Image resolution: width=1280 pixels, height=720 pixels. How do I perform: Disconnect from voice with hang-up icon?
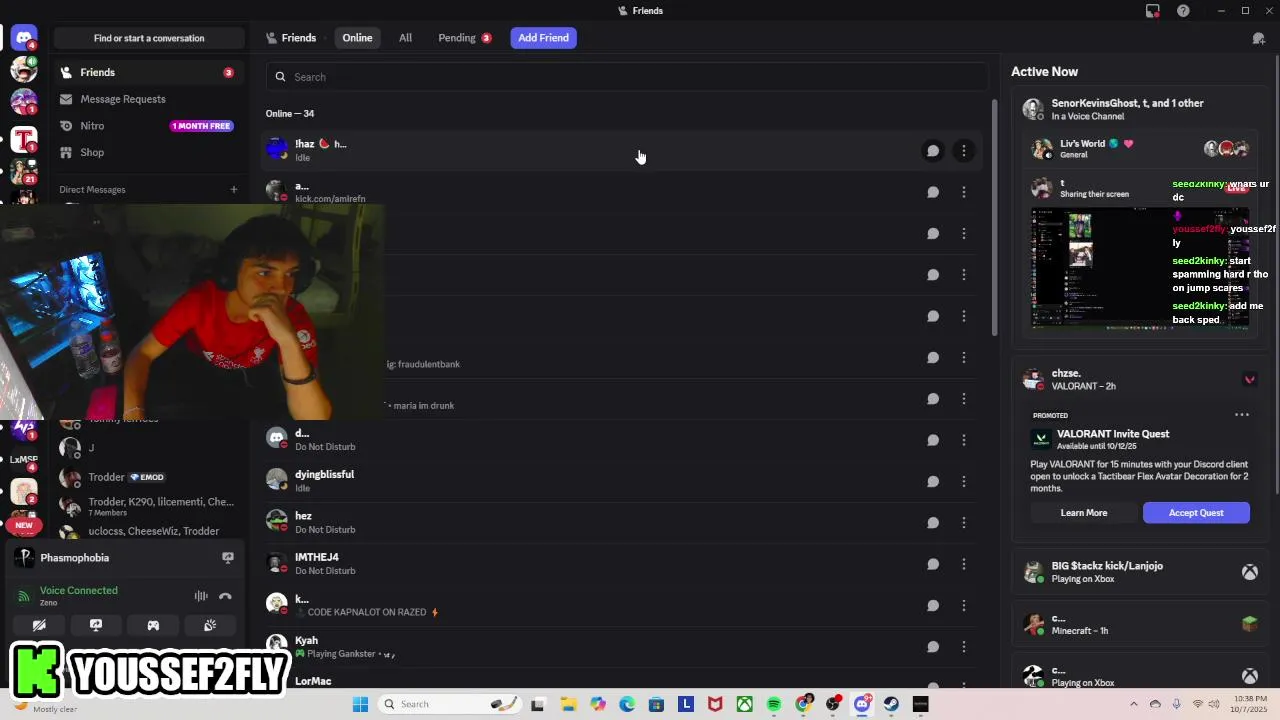225,596
